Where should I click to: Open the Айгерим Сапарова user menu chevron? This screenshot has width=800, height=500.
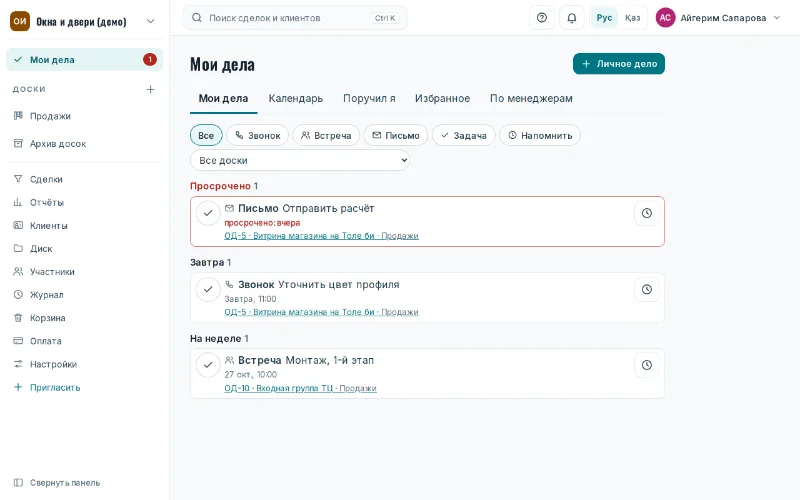tap(777, 18)
